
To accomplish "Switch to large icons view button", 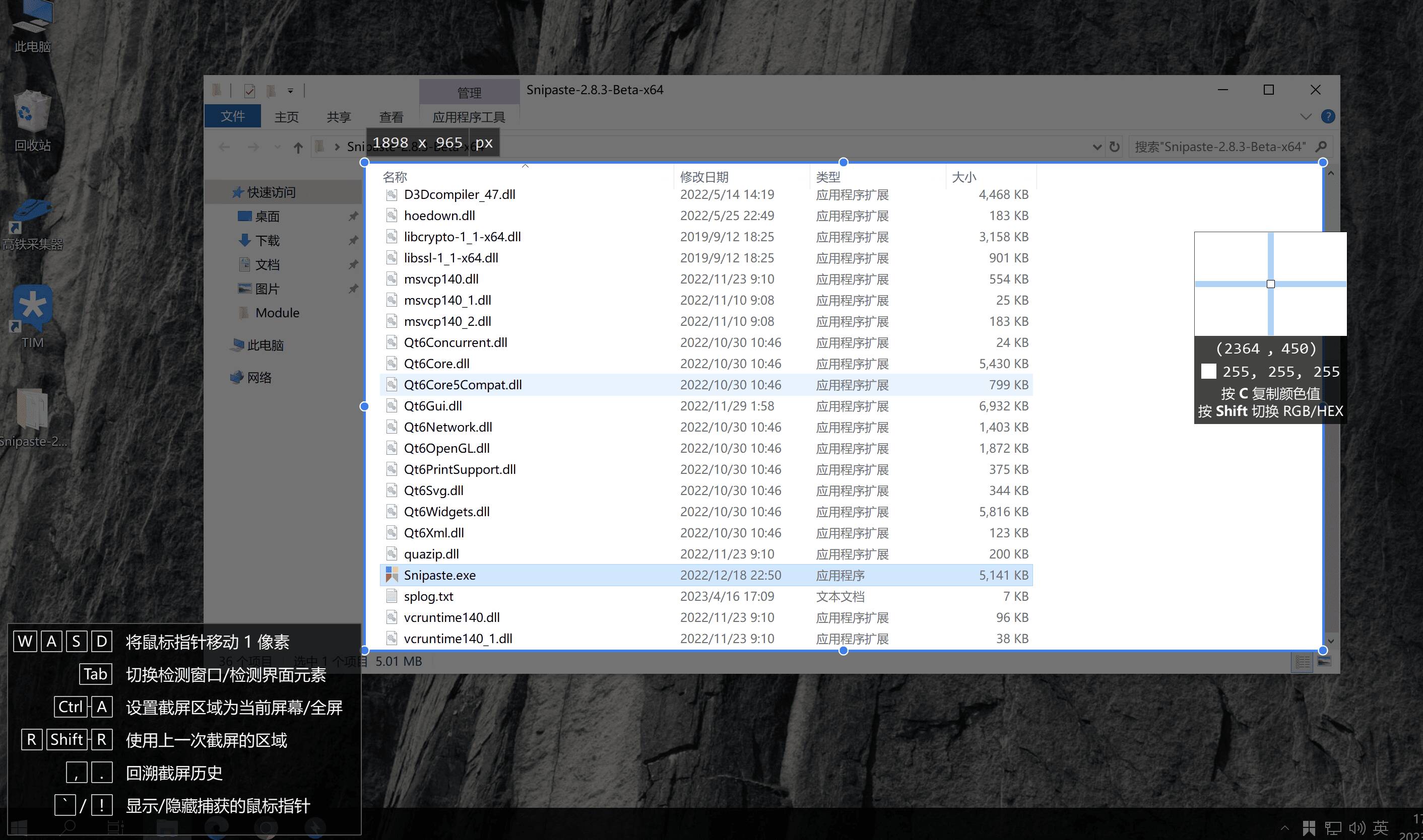I will coord(1324,661).
